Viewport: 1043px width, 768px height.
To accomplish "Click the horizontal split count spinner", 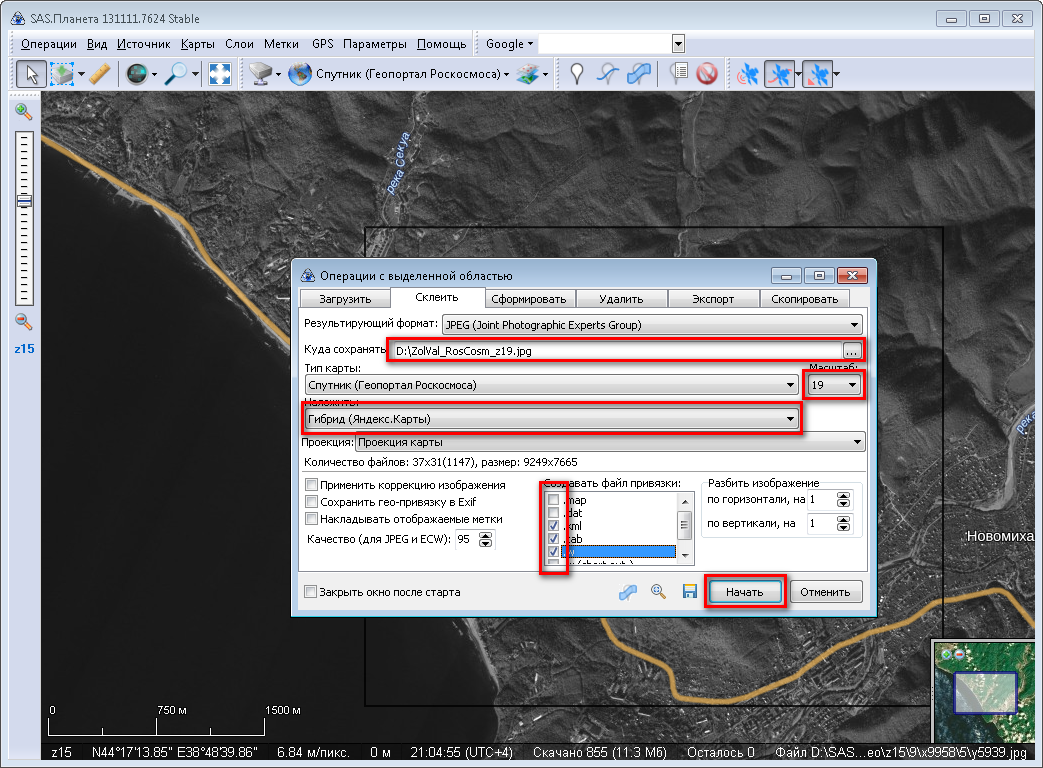I will 843,499.
